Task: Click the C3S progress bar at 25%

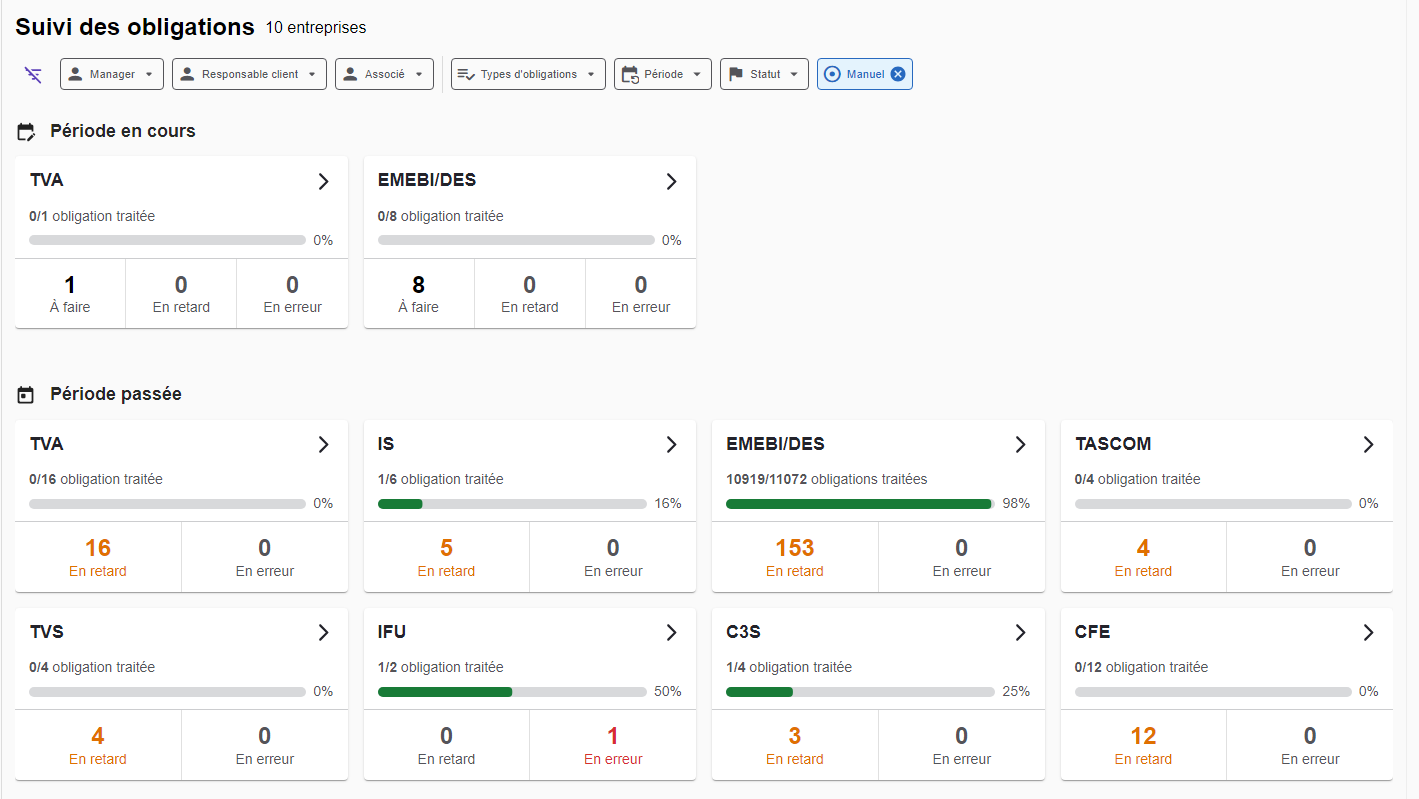Action: 860,692
